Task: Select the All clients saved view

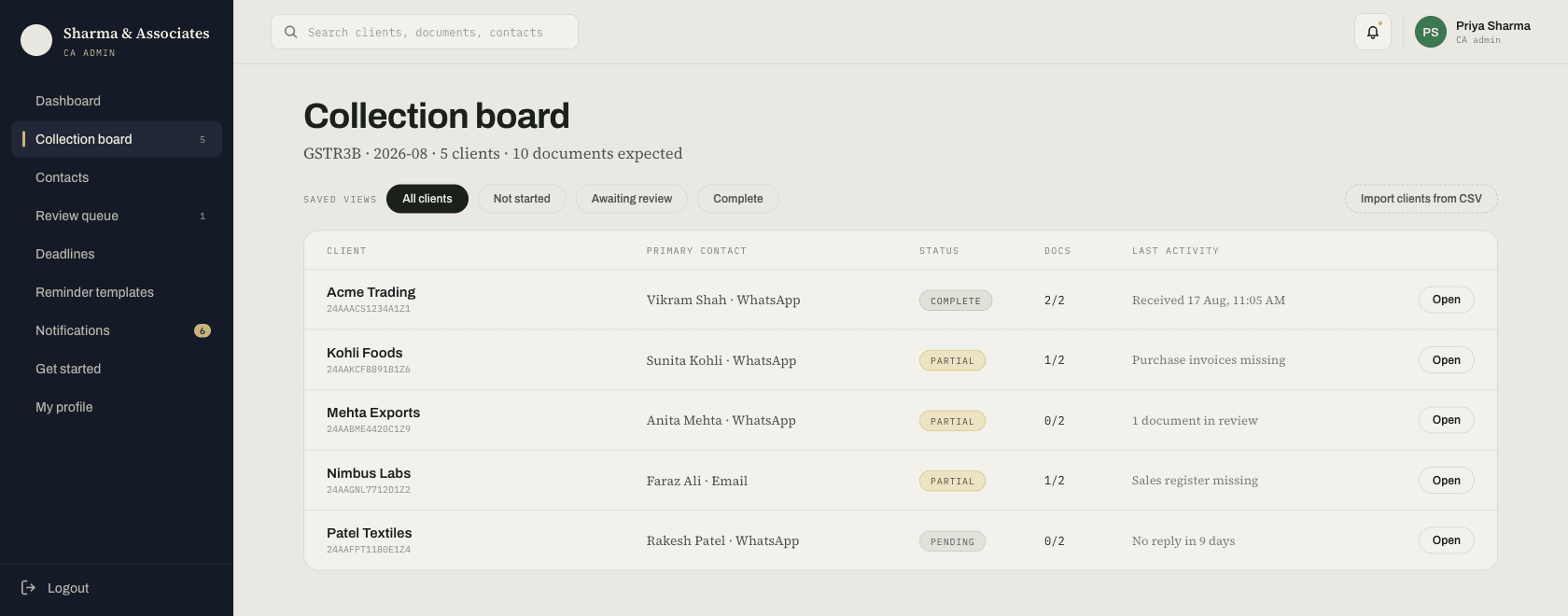Action: 427,199
